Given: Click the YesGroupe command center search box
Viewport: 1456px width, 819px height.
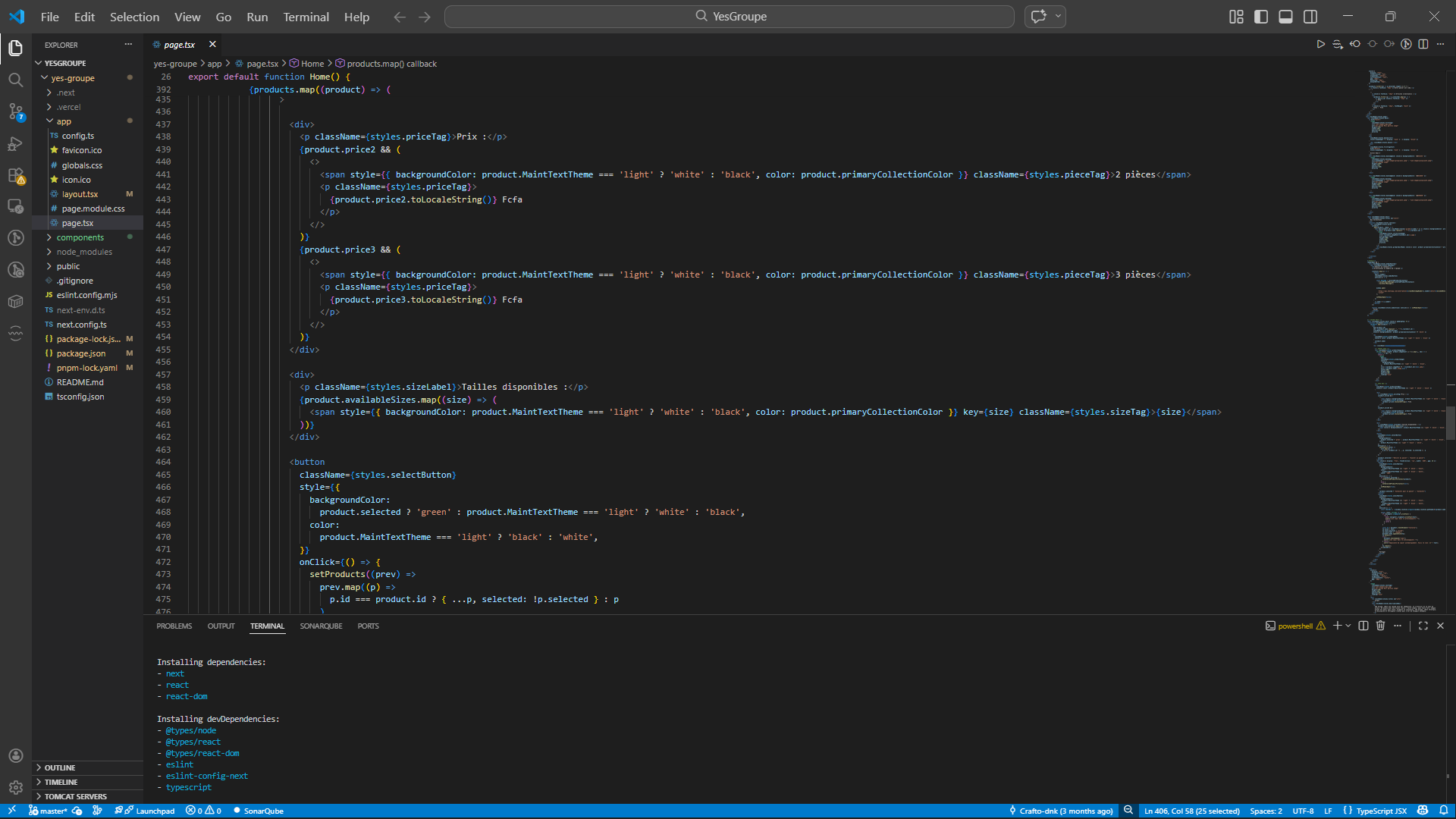Looking at the screenshot, I should click(729, 17).
